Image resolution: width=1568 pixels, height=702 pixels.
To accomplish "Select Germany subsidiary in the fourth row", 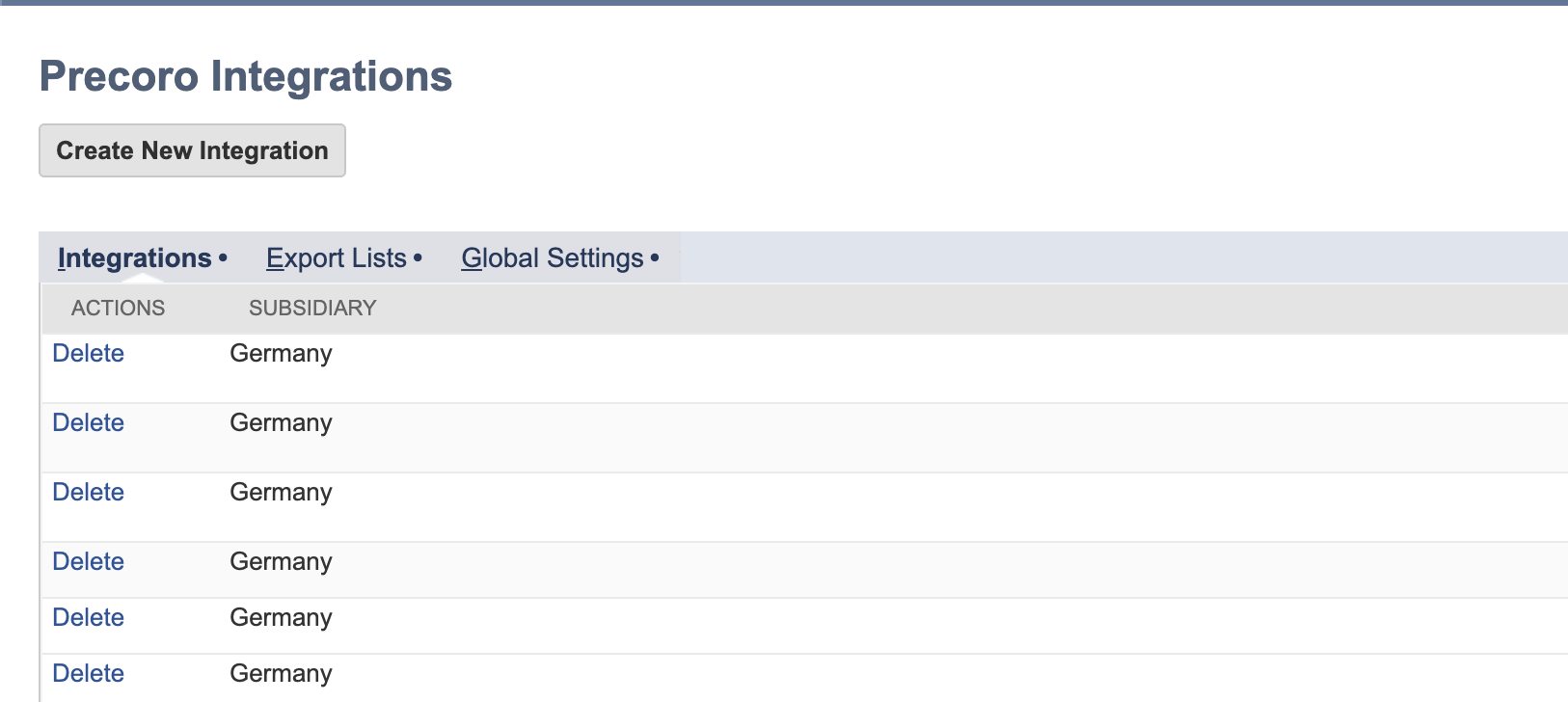I will pos(281,562).
